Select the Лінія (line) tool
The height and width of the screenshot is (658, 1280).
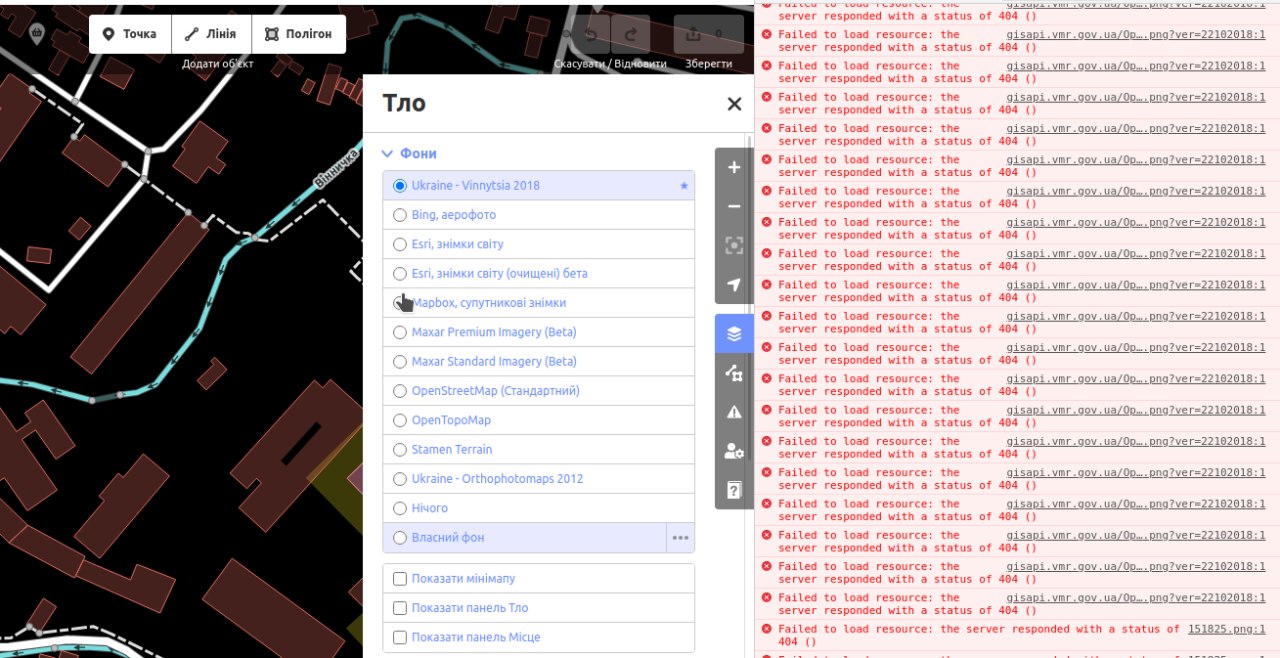pyautogui.click(x=211, y=34)
